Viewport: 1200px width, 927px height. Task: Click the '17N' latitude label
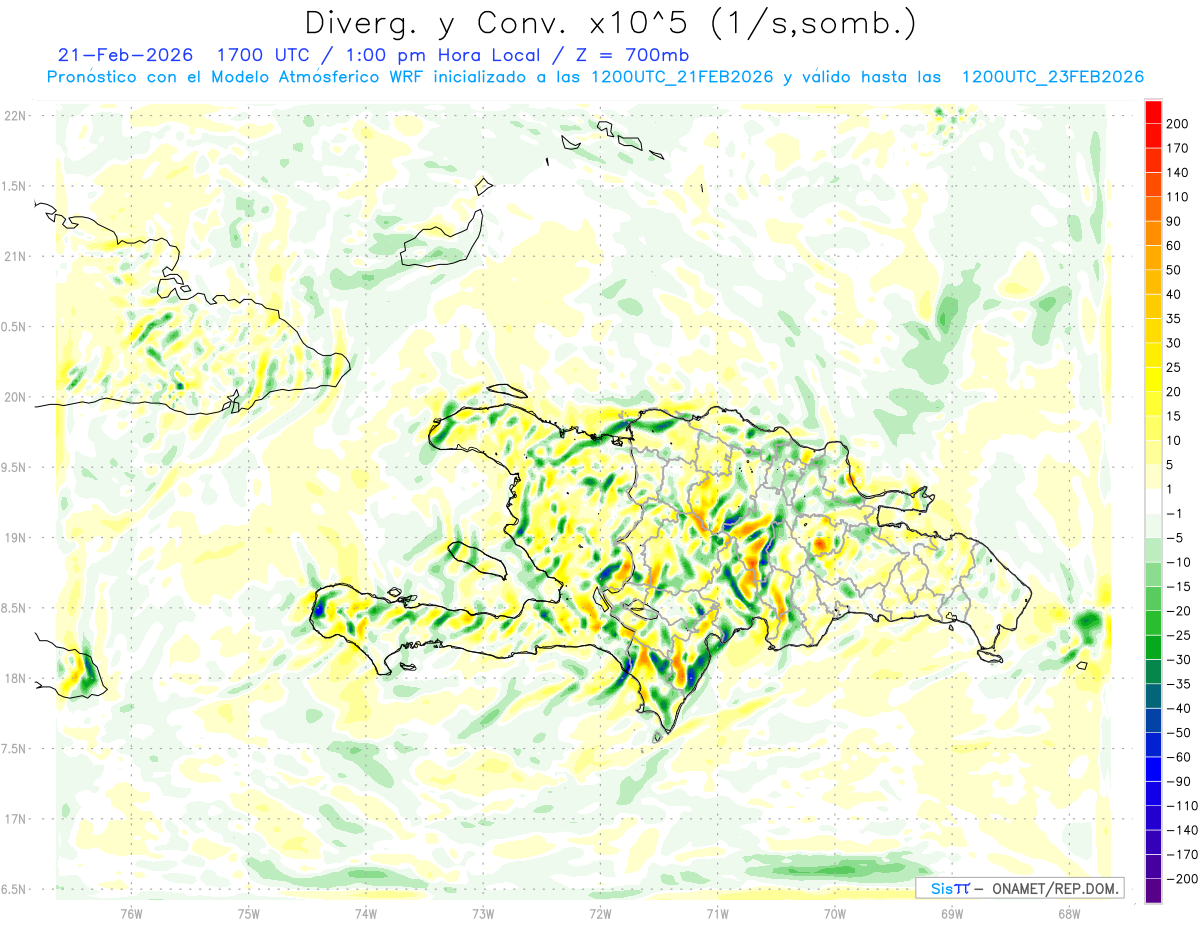[15, 819]
